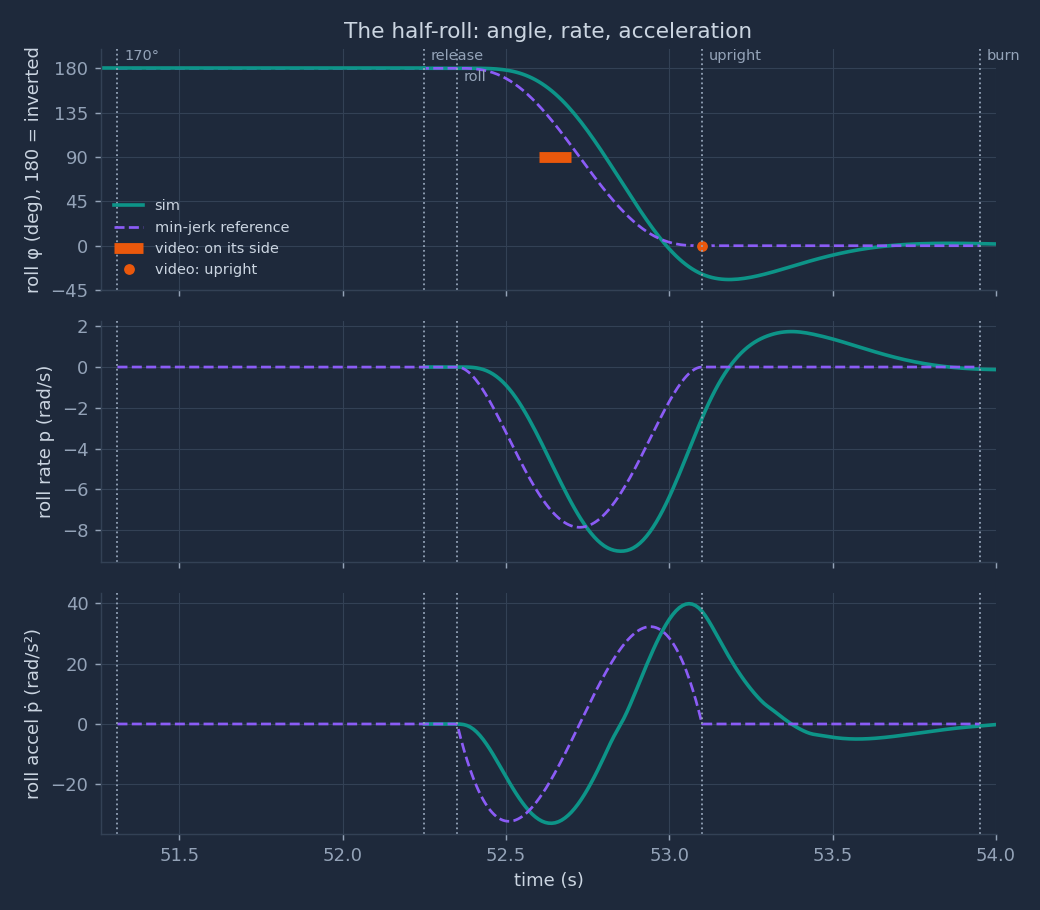The height and width of the screenshot is (910, 1040).
Task: Click the "−45" y-tick label
Action: point(71,291)
